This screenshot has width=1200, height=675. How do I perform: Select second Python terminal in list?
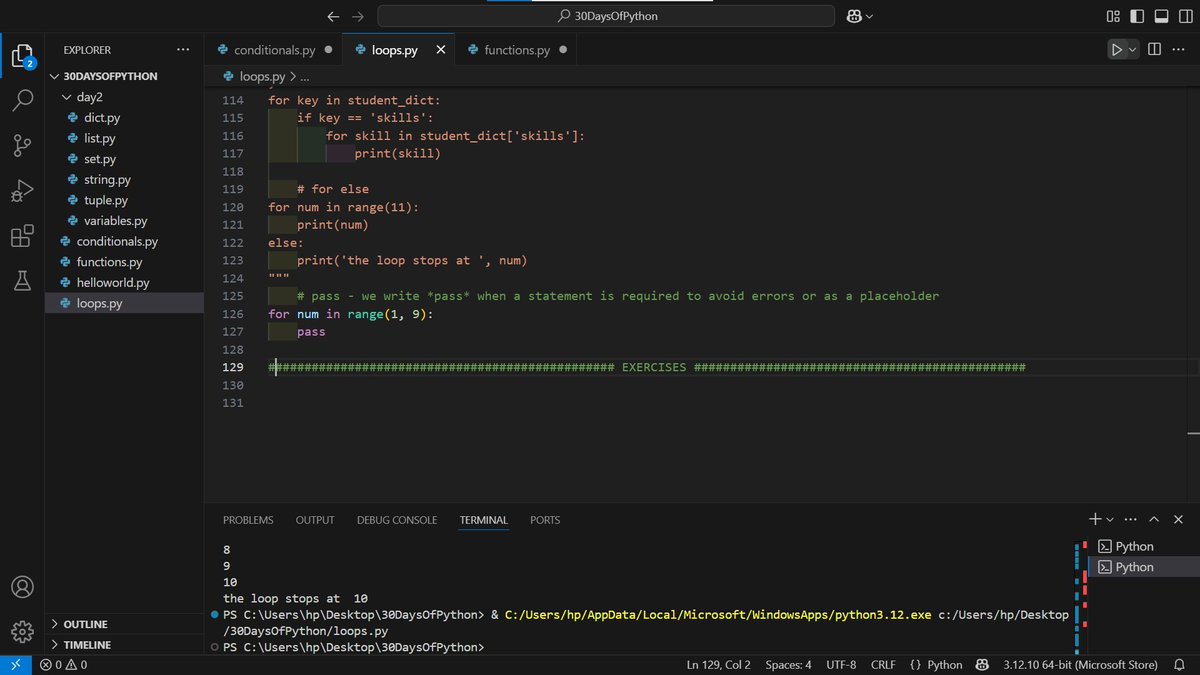[1144, 567]
